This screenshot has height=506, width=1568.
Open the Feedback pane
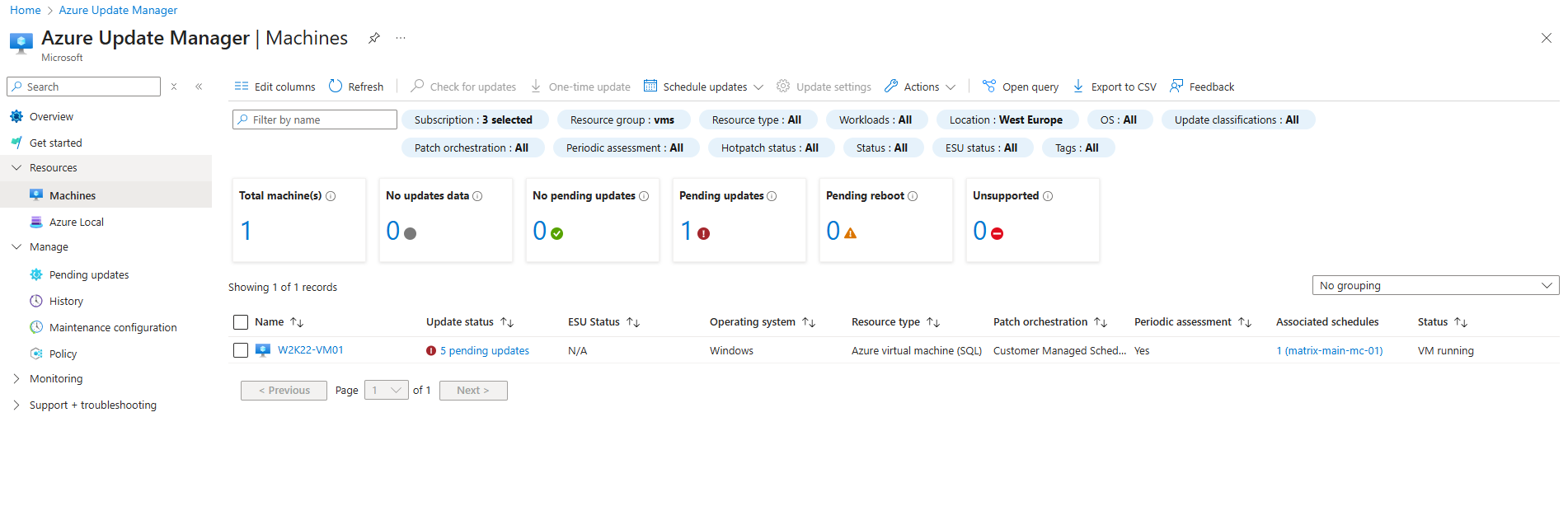pyautogui.click(x=1202, y=87)
